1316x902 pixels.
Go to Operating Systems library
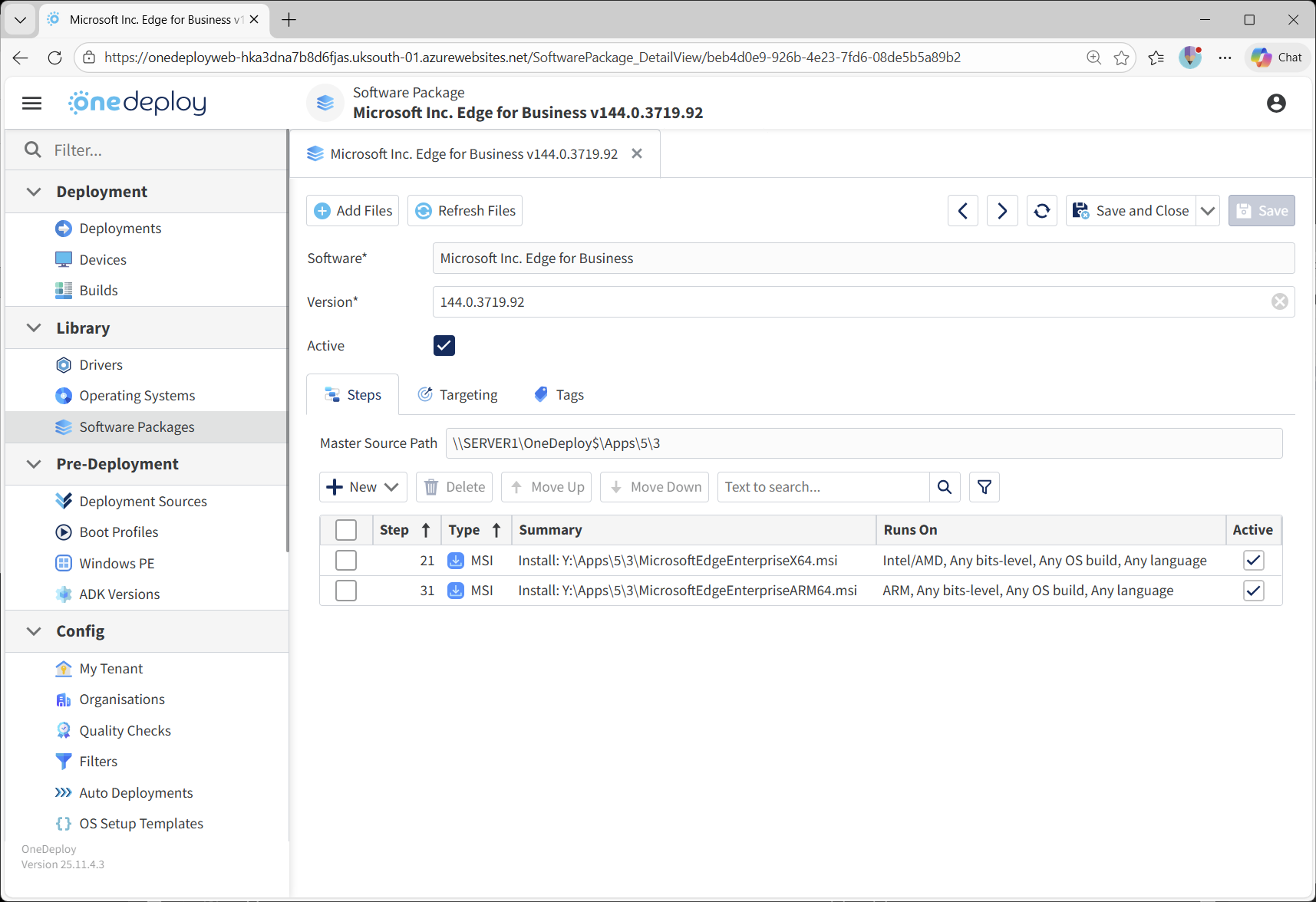[136, 395]
